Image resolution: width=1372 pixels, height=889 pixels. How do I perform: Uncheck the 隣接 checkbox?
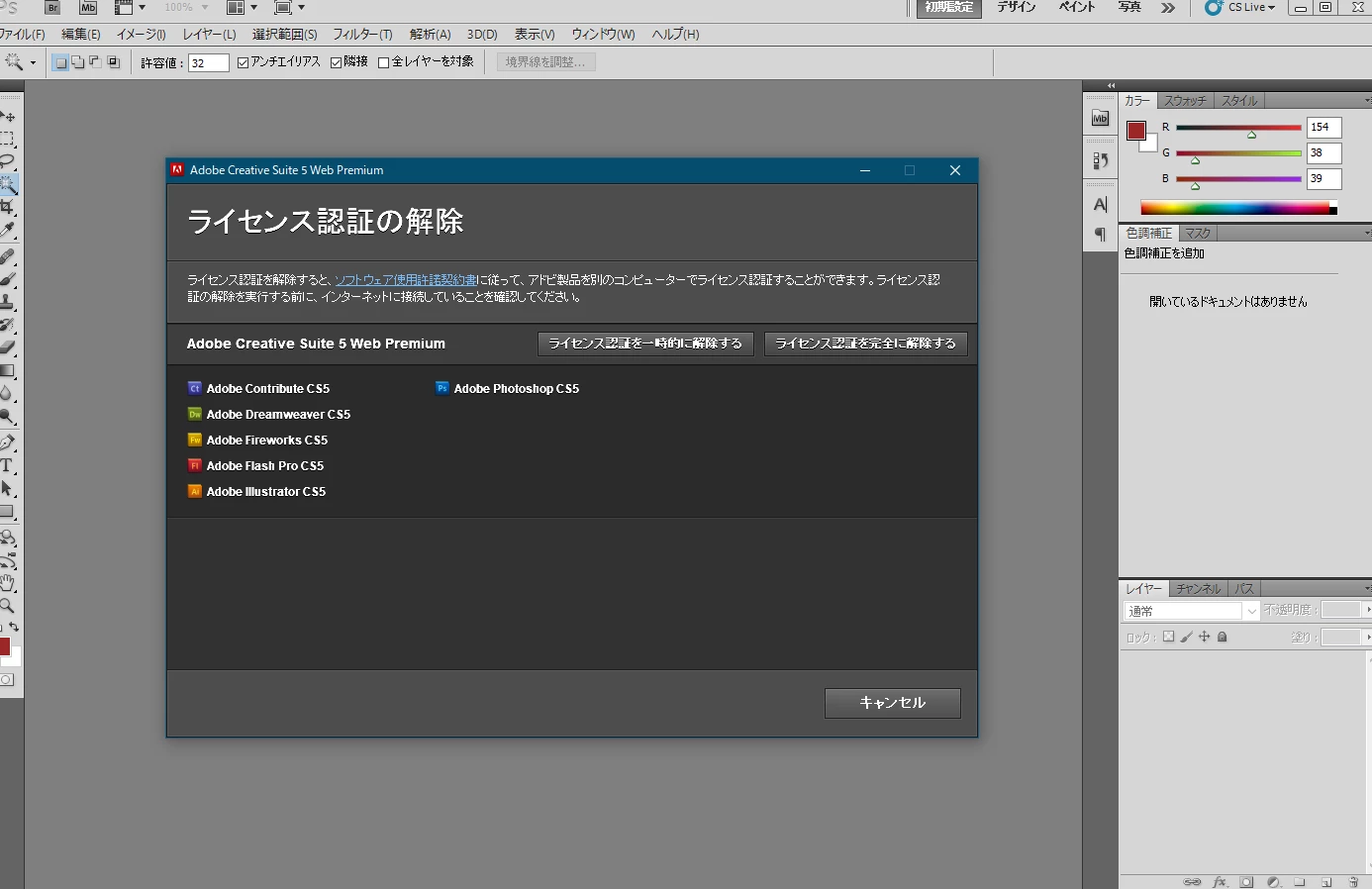tap(336, 62)
